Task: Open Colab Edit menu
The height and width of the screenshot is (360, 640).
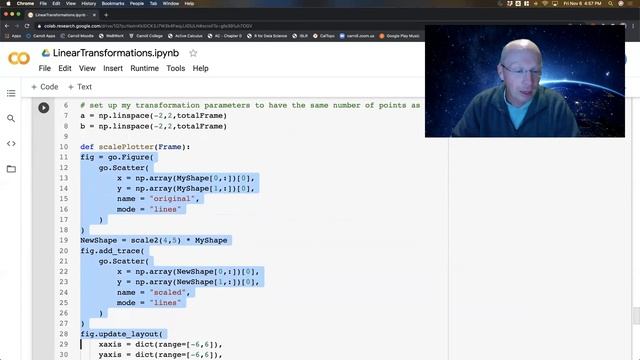Action: [x=64, y=68]
